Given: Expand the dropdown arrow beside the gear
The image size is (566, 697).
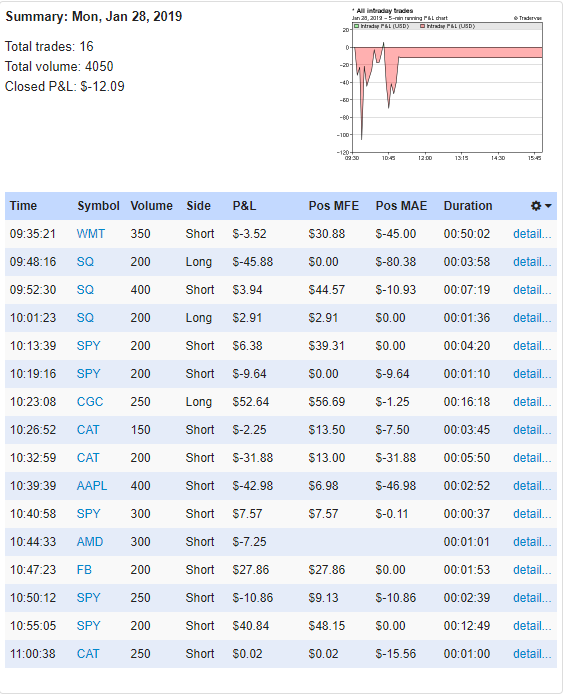Looking at the screenshot, I should [x=548, y=206].
